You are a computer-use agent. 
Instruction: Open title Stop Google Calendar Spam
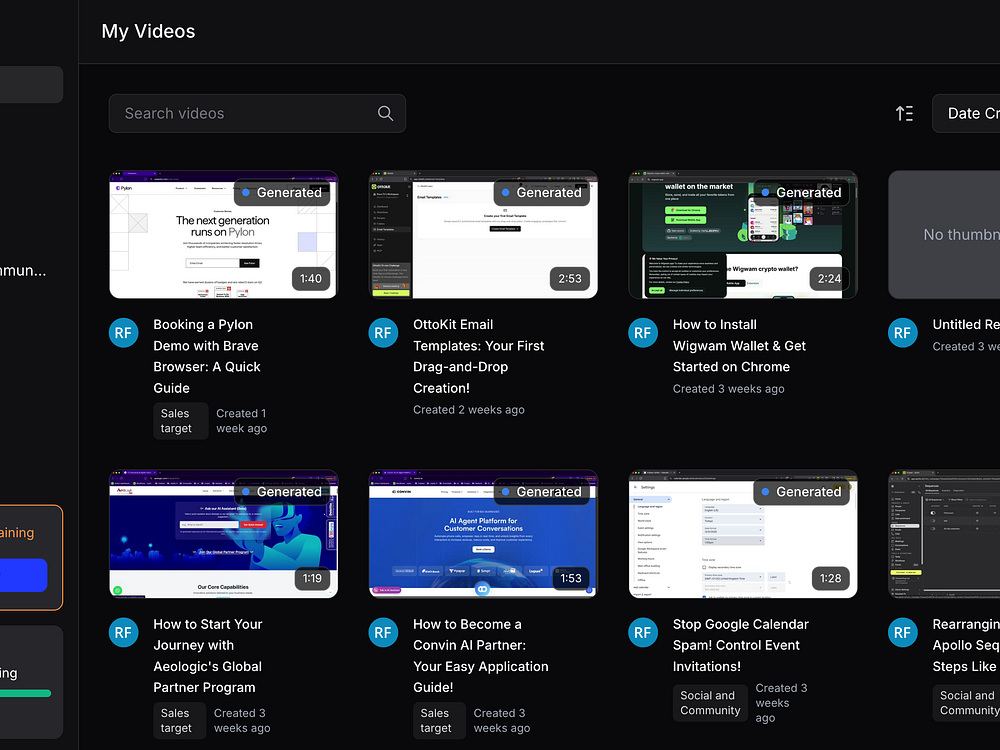click(740, 645)
